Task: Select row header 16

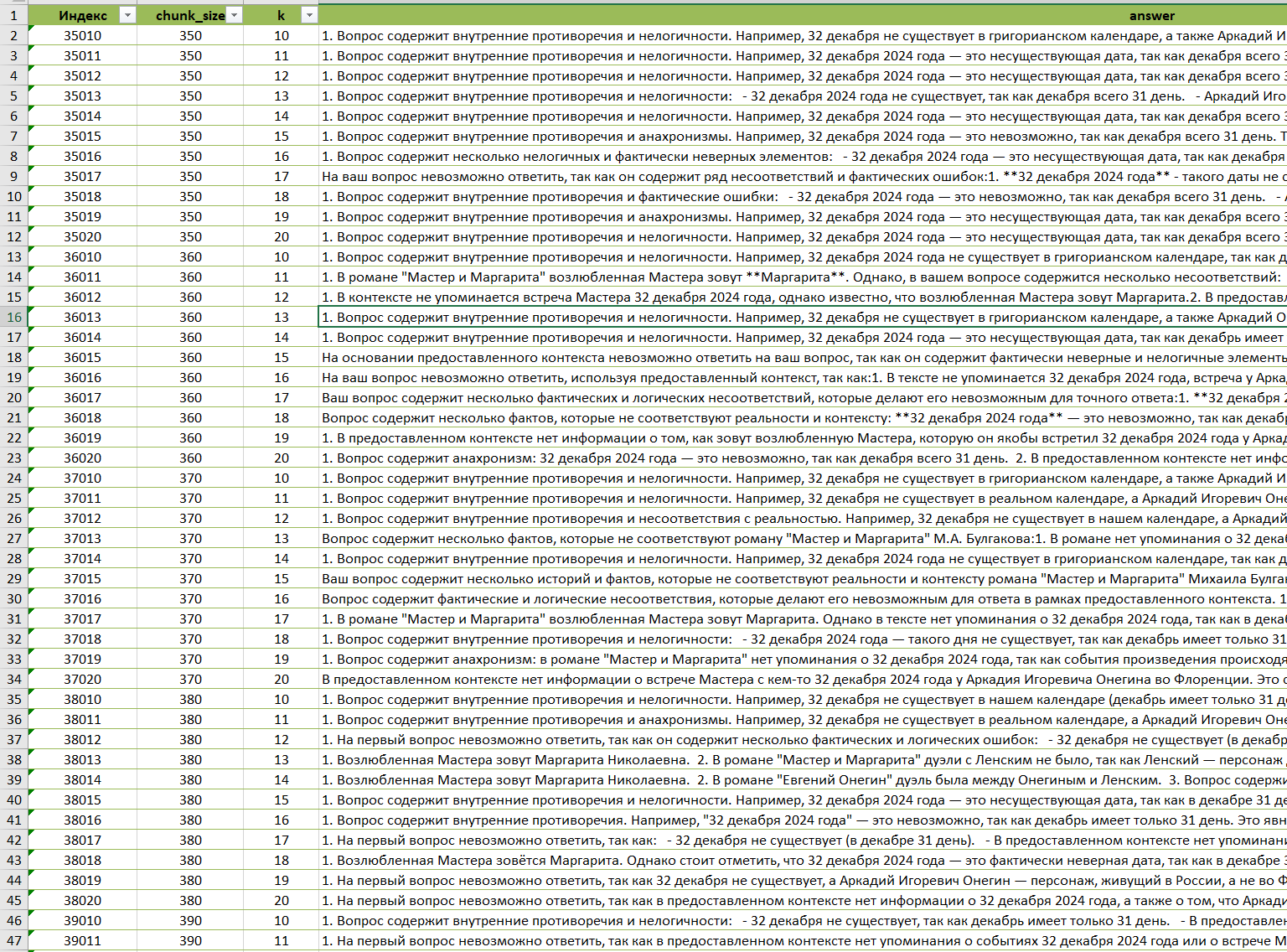Action: pyautogui.click(x=13, y=317)
